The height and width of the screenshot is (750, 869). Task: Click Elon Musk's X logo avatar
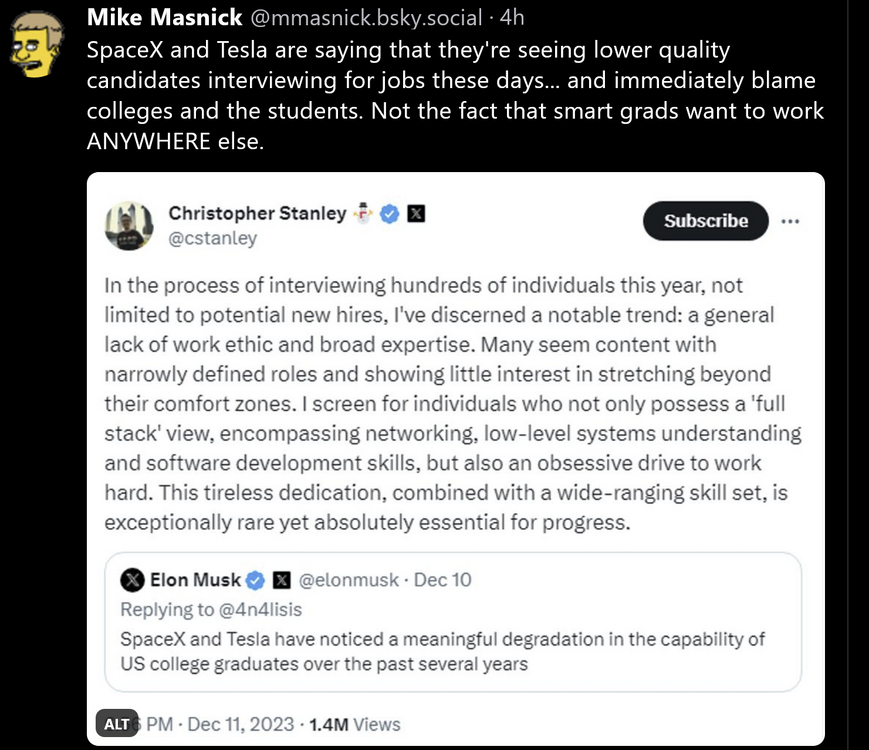[133, 580]
